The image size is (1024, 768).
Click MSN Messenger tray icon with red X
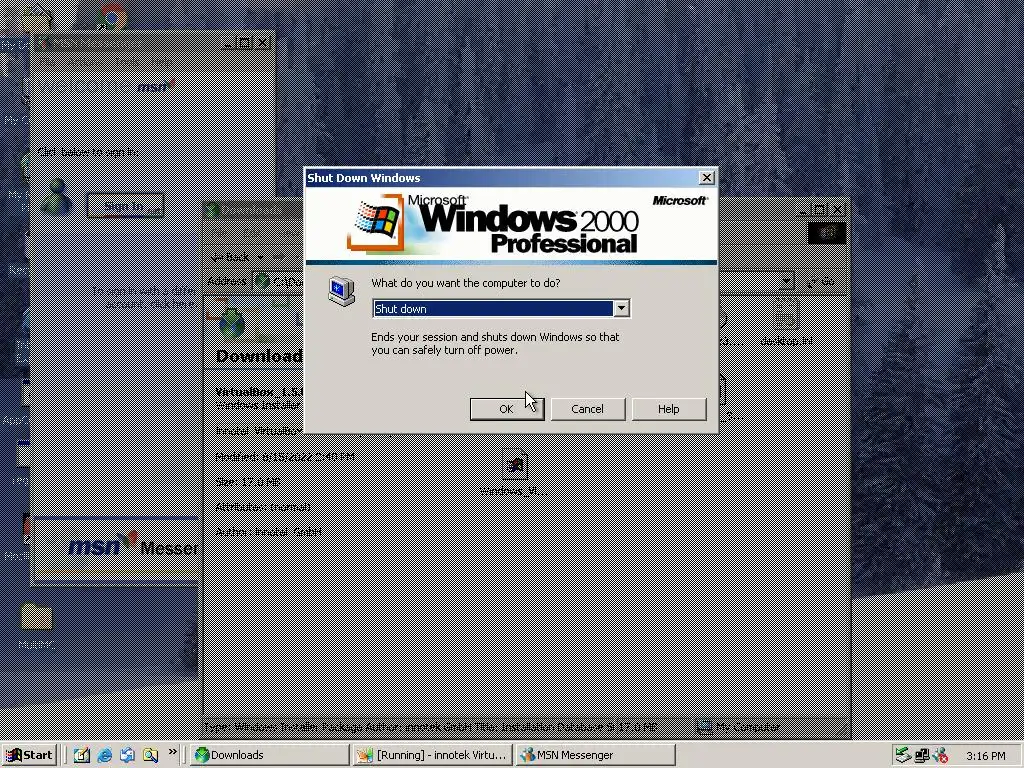point(940,755)
